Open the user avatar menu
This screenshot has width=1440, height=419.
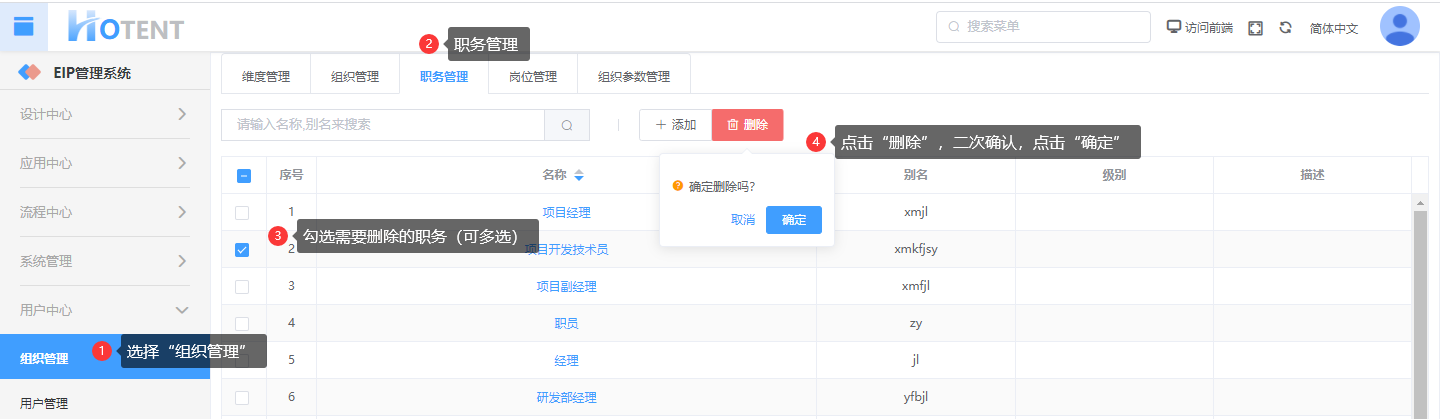click(1399, 27)
